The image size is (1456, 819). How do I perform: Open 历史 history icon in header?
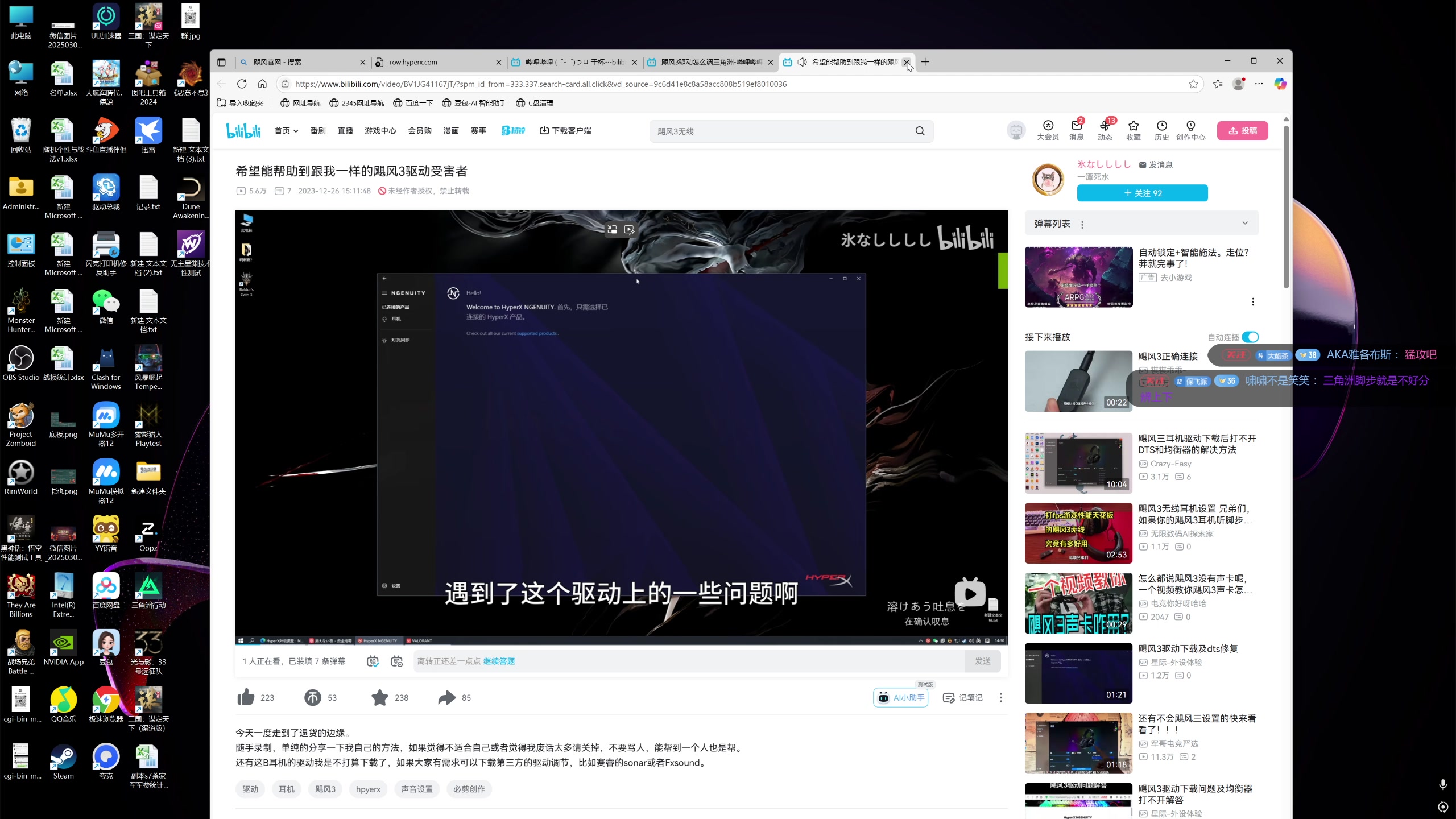pyautogui.click(x=1161, y=130)
